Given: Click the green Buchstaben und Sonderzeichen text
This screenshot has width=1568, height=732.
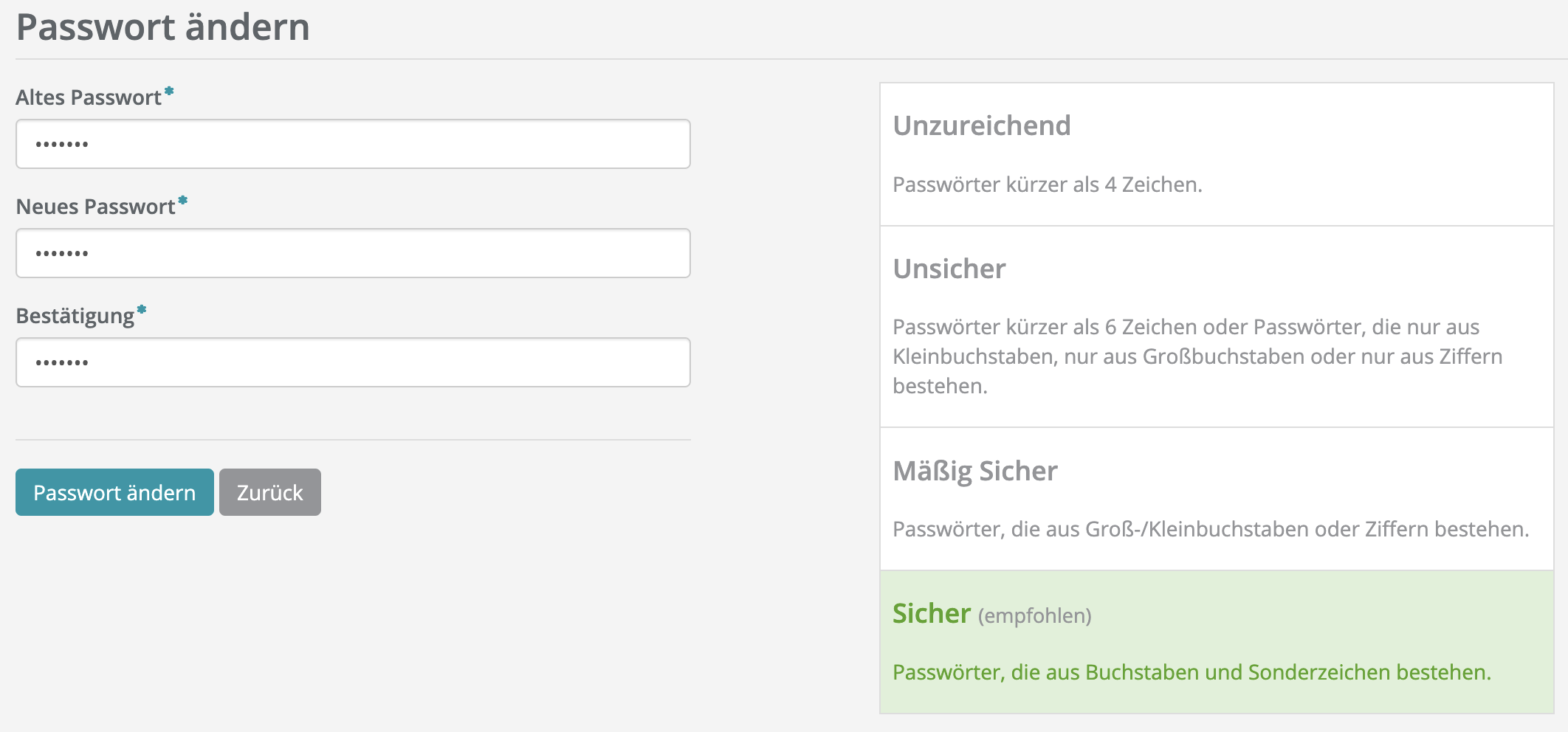Looking at the screenshot, I should point(1191,672).
